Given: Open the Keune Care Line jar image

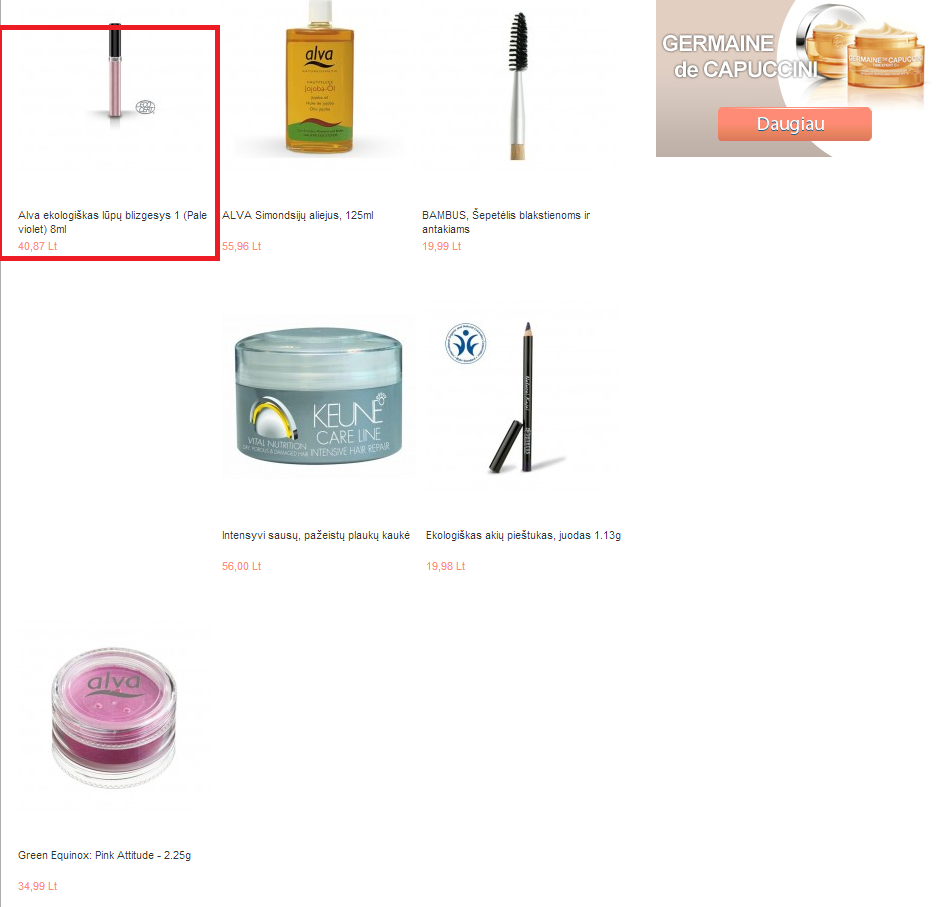Looking at the screenshot, I should [x=318, y=397].
